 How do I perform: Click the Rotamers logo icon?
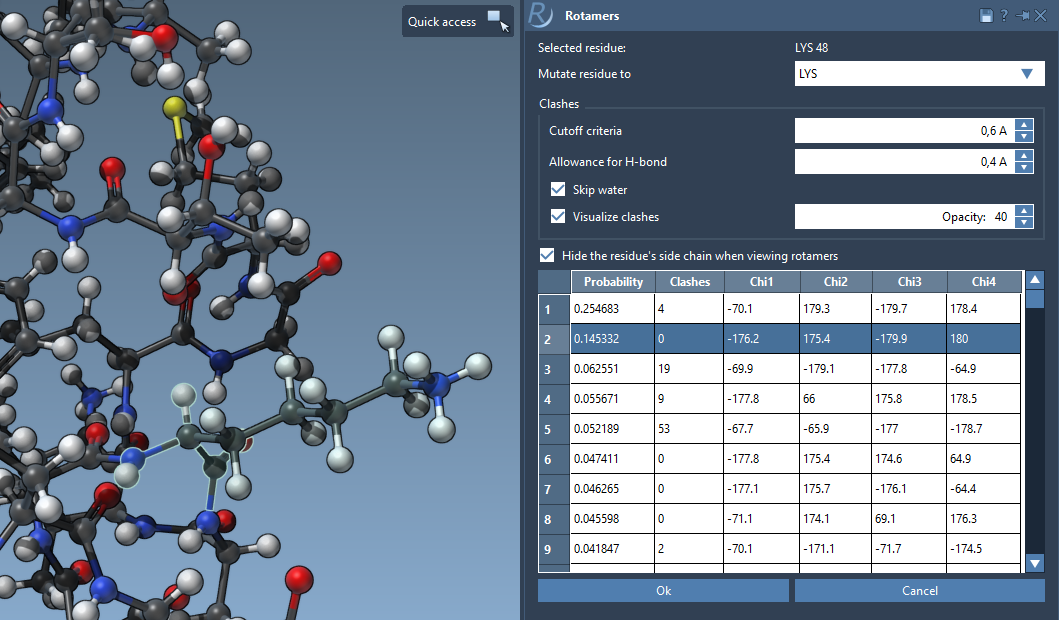pos(540,15)
